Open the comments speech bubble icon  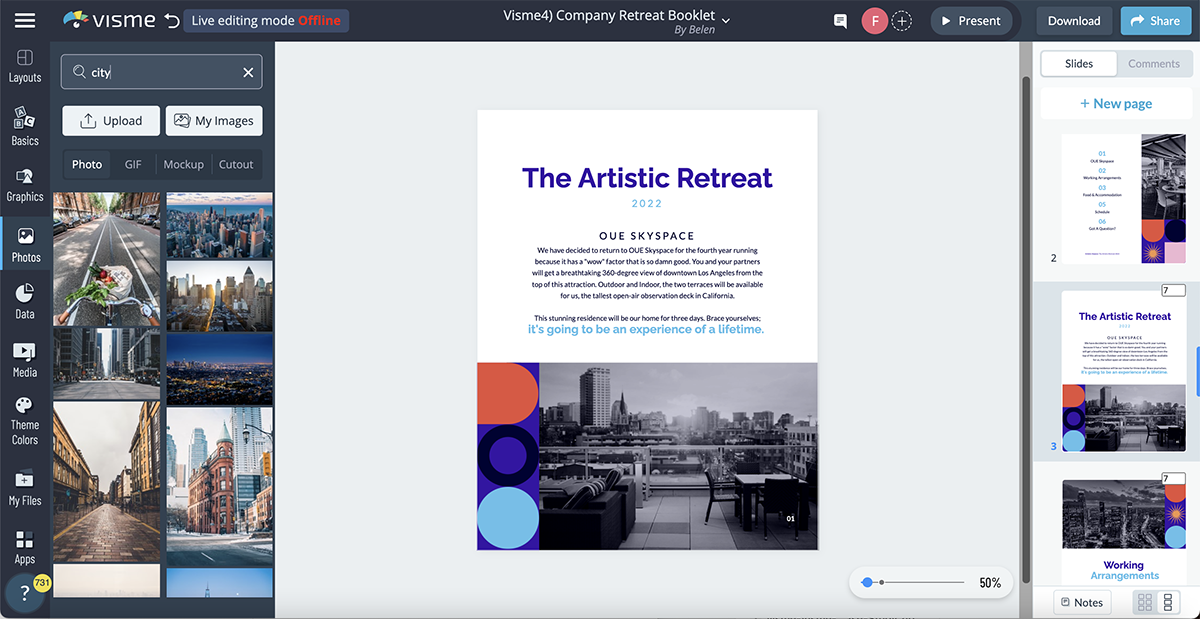(x=841, y=21)
